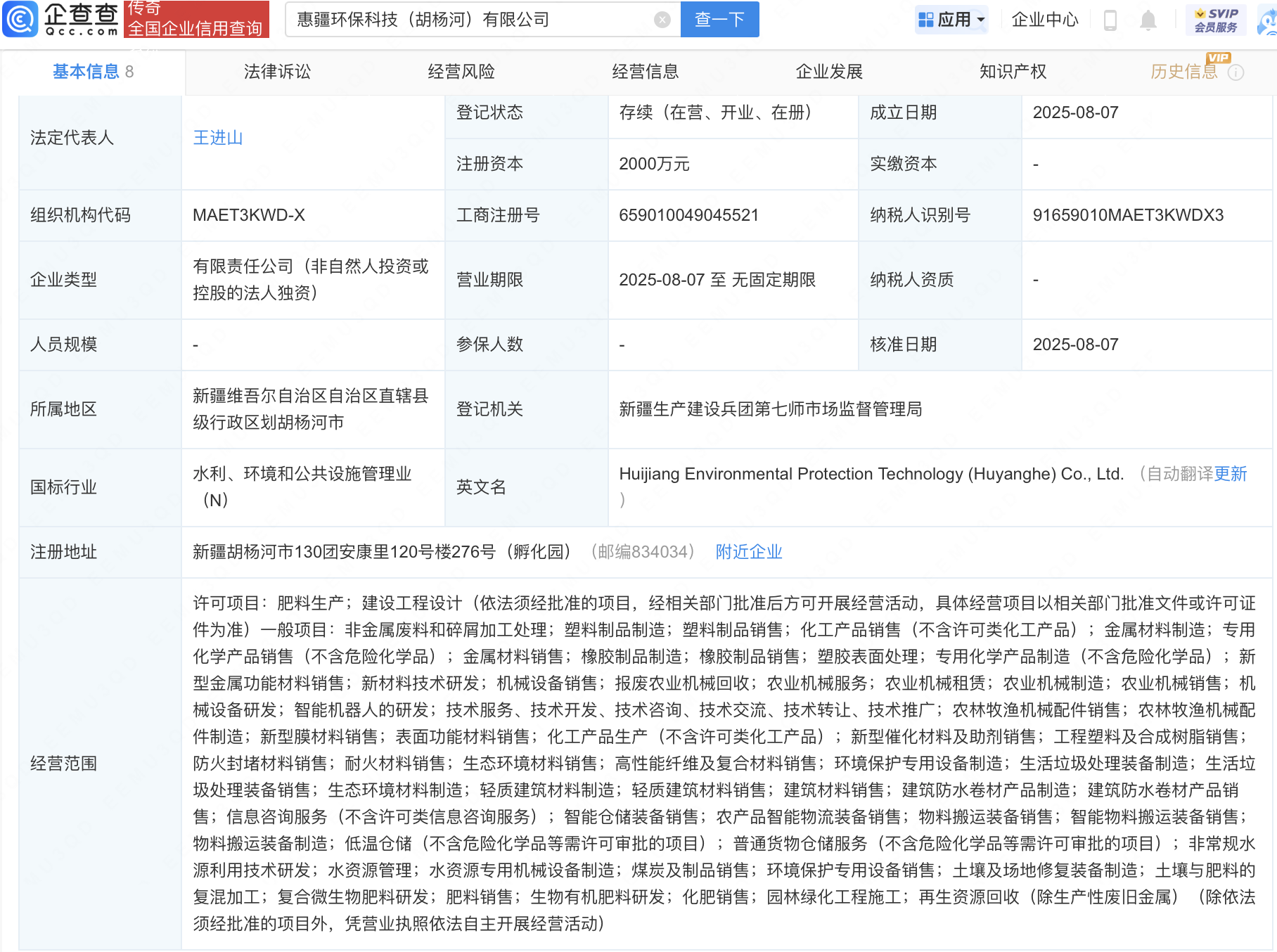Switch to the 知识产权 tab
1277x952 pixels.
coord(1013,72)
